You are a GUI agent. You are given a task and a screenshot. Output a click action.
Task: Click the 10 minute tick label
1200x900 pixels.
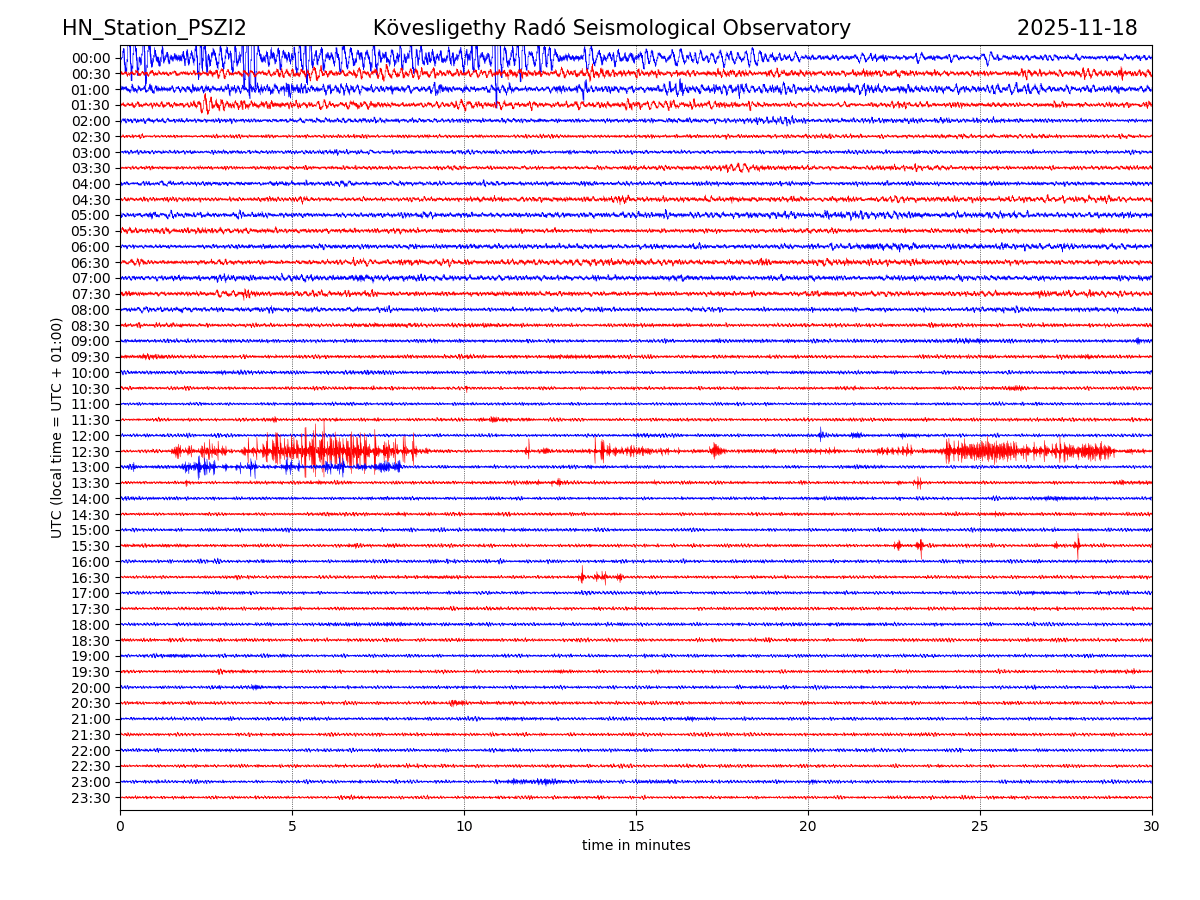click(464, 827)
